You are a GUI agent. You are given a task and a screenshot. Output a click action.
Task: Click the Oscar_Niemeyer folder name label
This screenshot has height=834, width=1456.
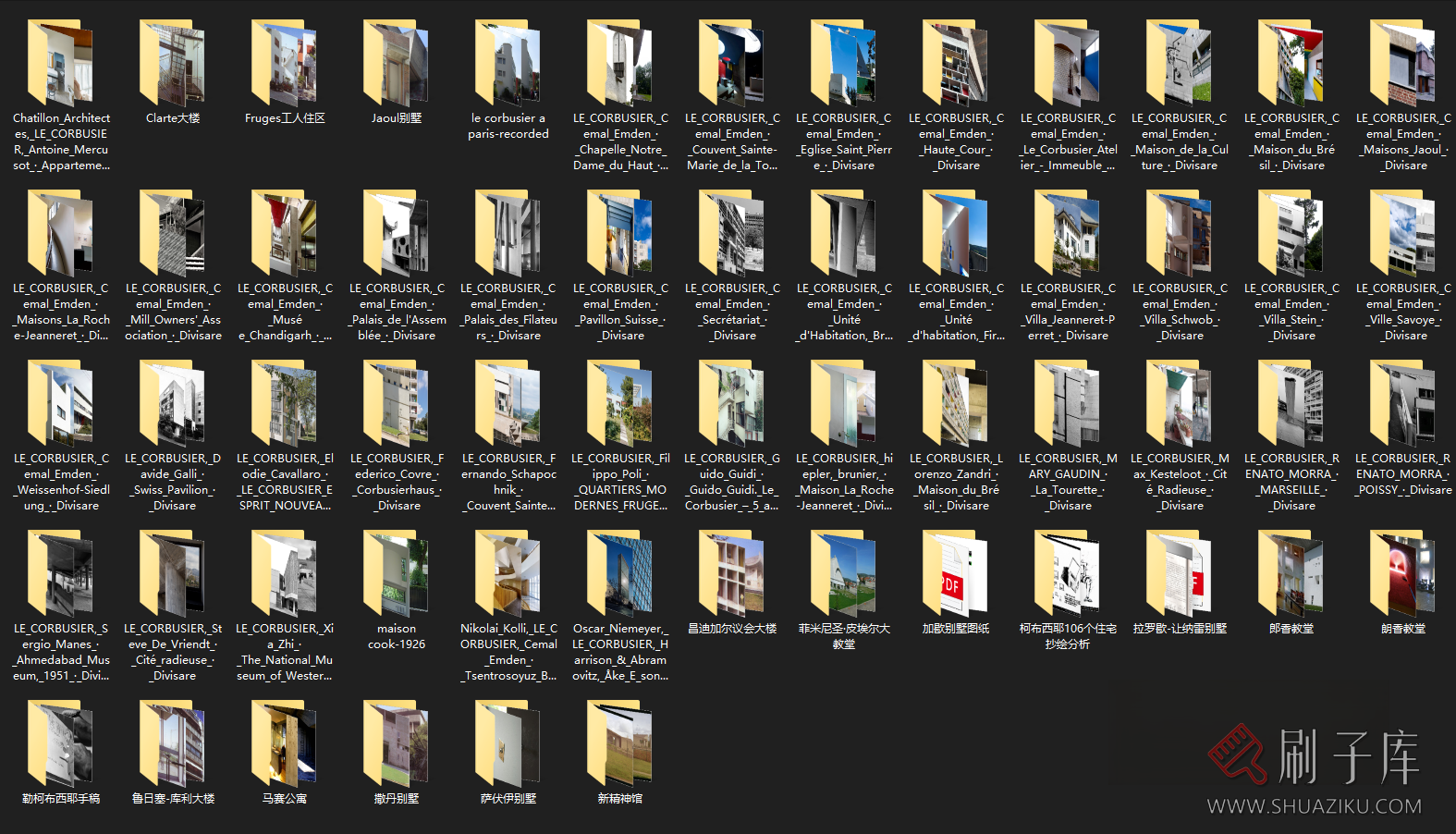point(619,652)
